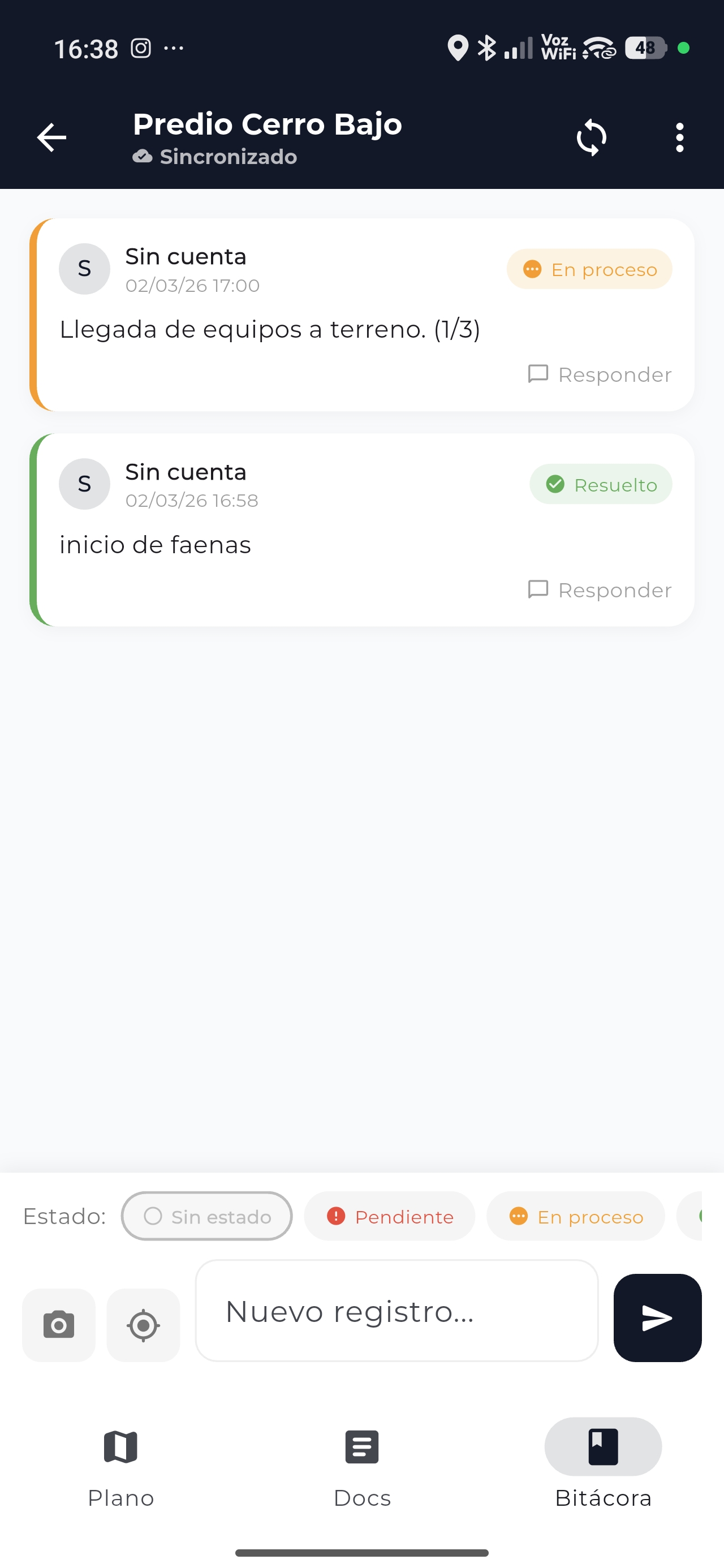Send the new log entry
The height and width of the screenshot is (1568, 724).
[x=657, y=1317]
